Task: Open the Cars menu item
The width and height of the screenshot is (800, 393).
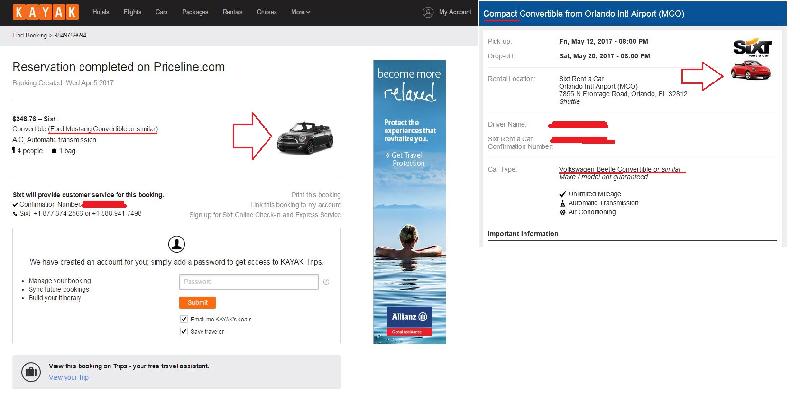Action: coord(161,12)
